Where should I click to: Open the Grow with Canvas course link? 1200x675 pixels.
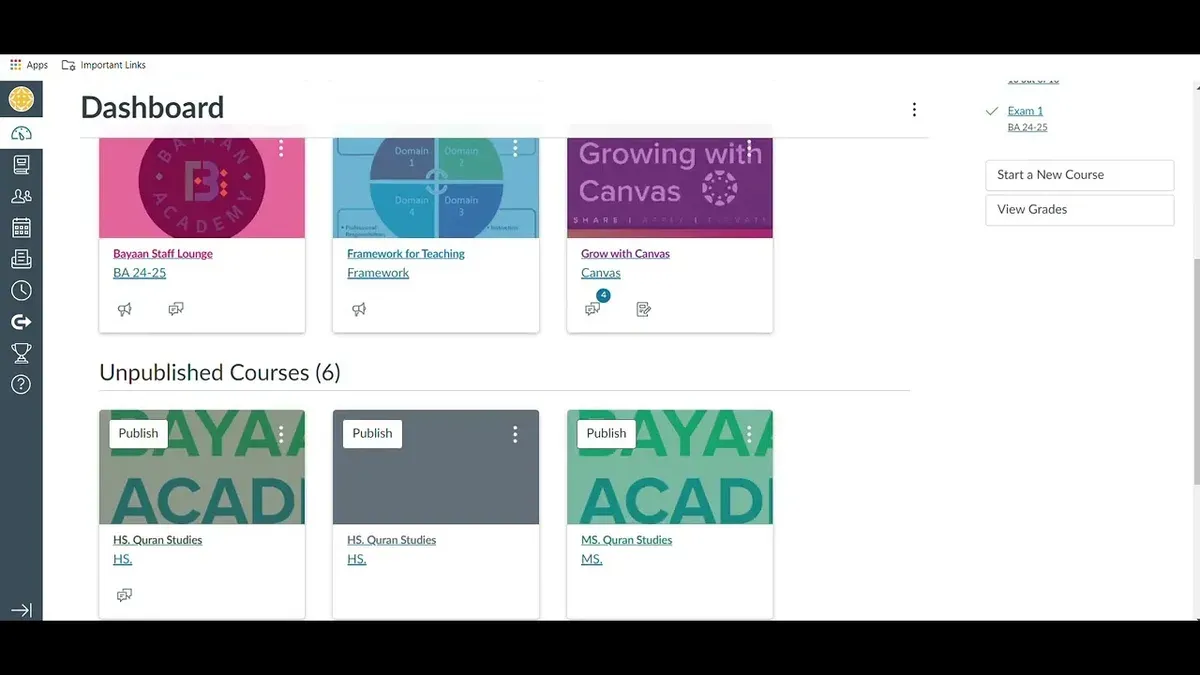tap(625, 254)
